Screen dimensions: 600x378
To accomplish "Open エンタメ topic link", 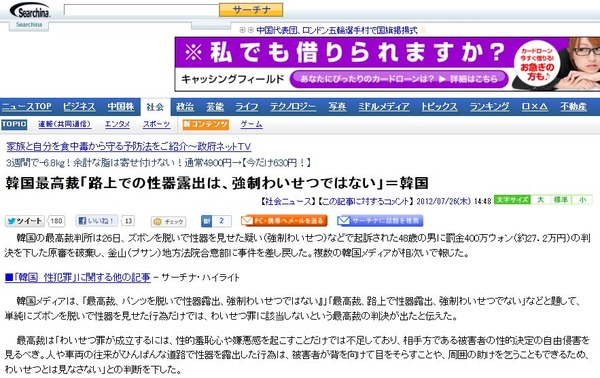I will 117,124.
